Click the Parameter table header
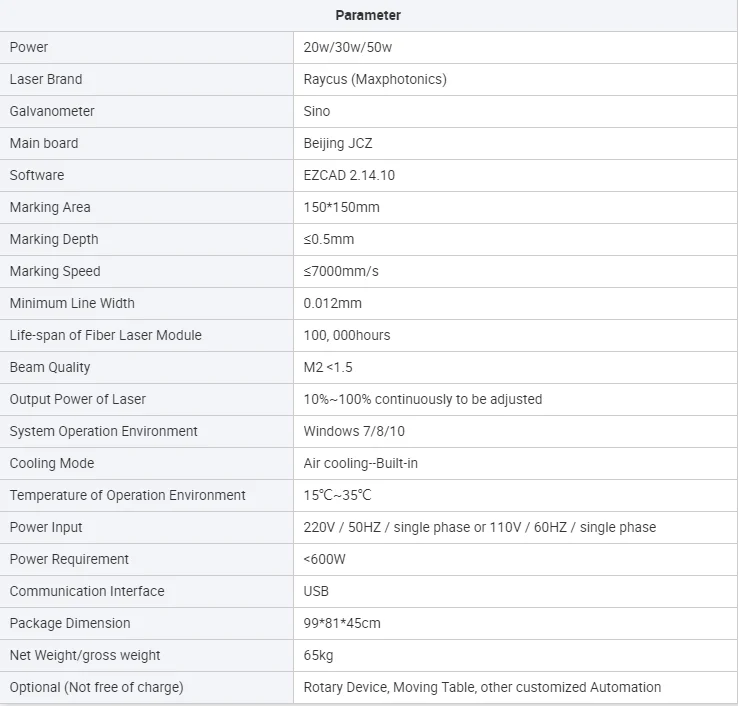This screenshot has width=738, height=706. click(368, 15)
